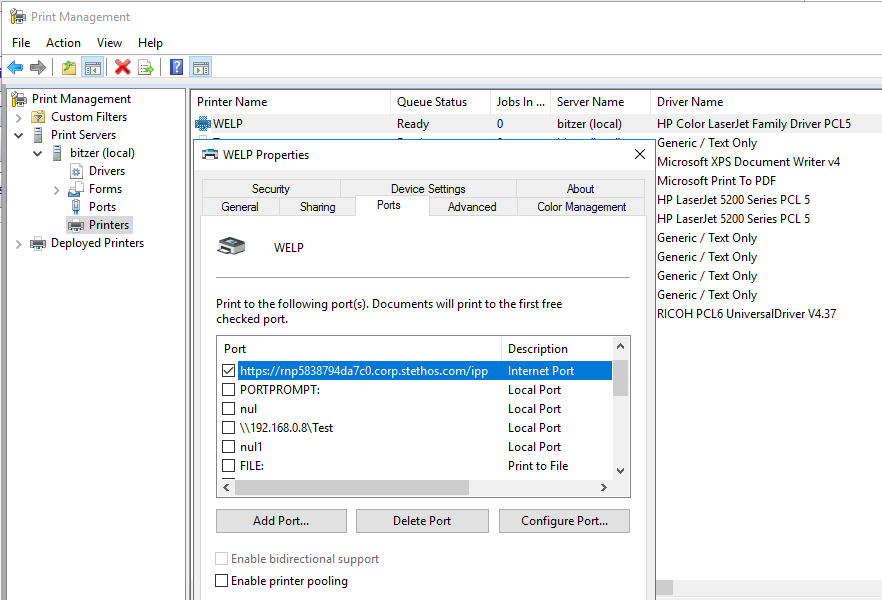Select the Ports node in the tree

pyautogui.click(x=102, y=207)
